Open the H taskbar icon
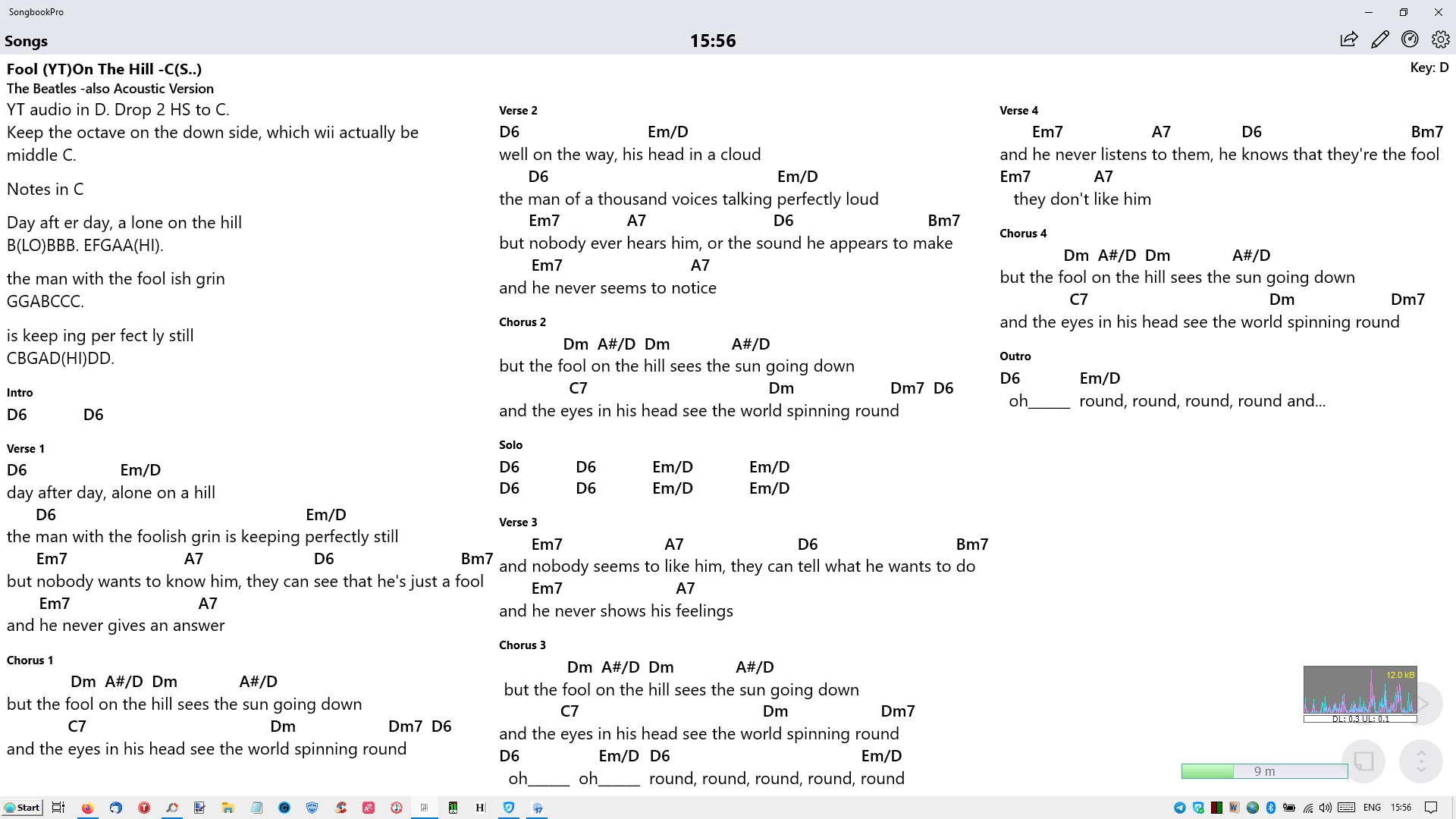The width and height of the screenshot is (1456, 819). (x=480, y=808)
